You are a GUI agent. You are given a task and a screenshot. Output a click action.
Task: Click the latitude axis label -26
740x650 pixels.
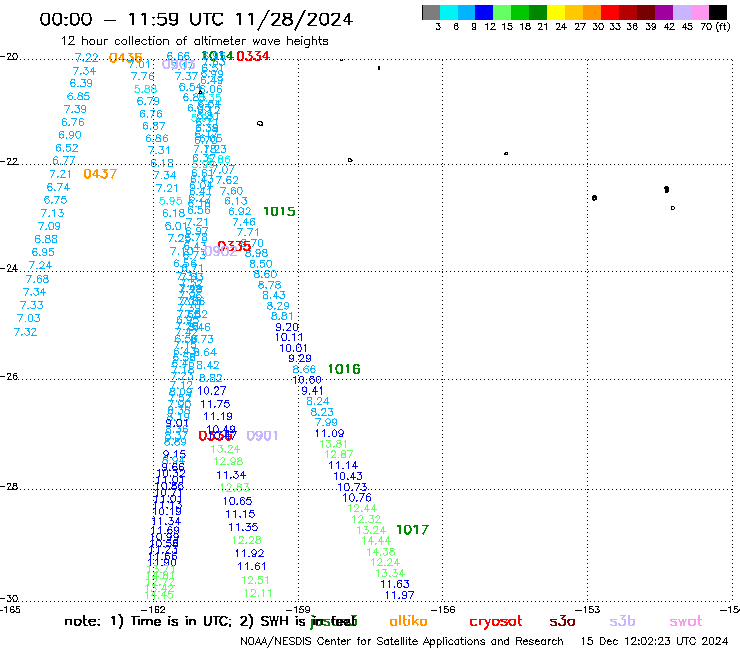coord(9,377)
